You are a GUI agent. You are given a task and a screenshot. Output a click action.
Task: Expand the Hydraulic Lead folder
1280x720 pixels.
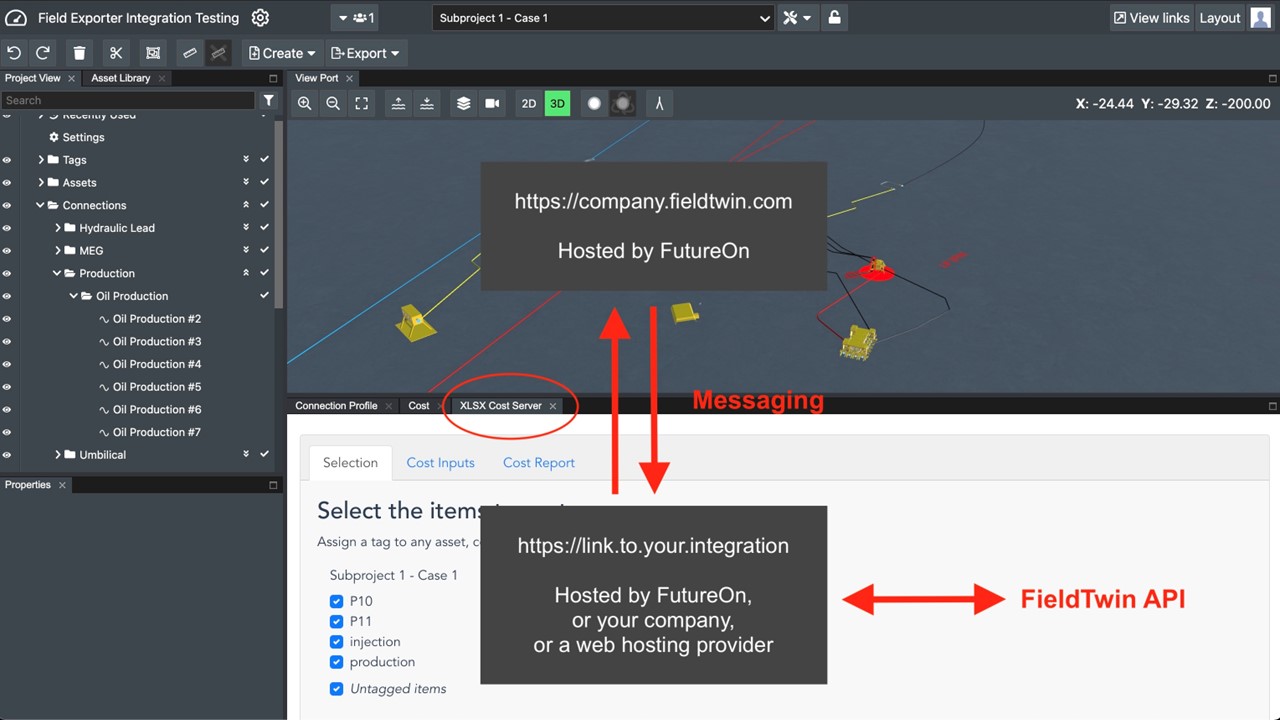click(58, 228)
